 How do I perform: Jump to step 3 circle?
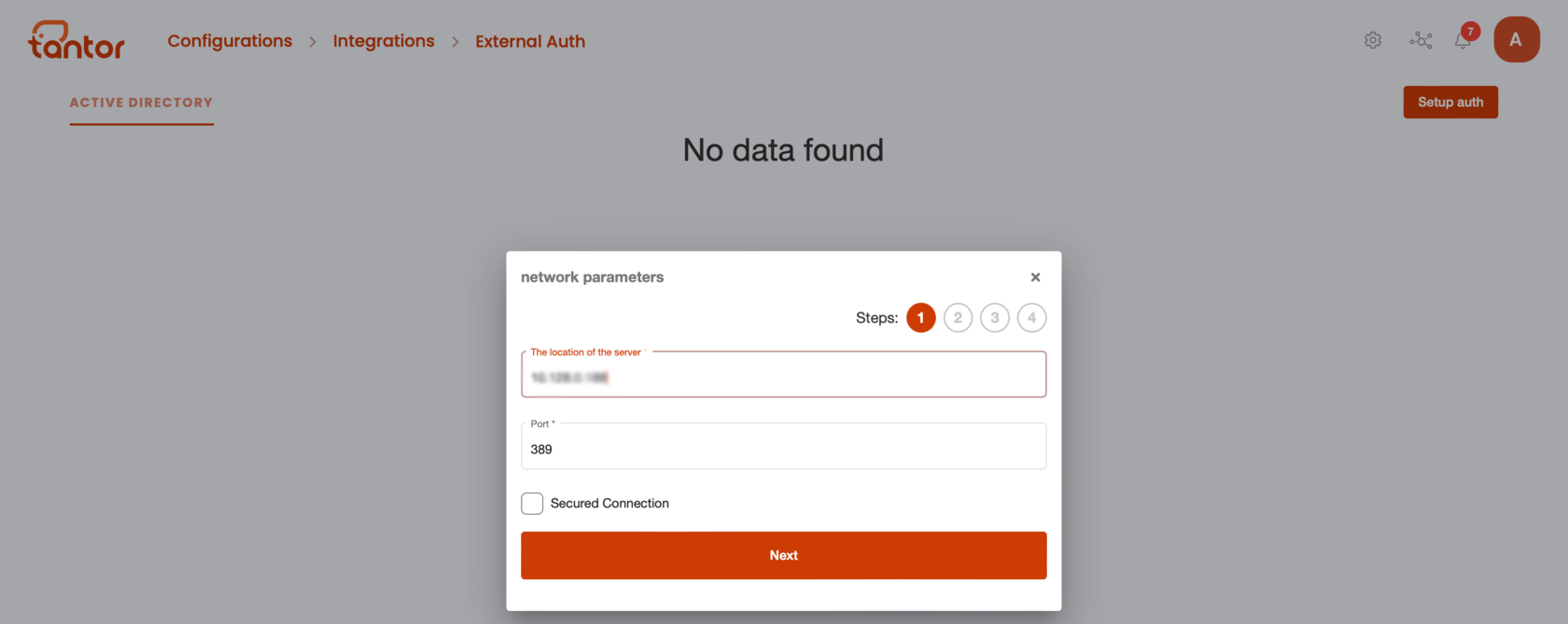[x=995, y=318]
